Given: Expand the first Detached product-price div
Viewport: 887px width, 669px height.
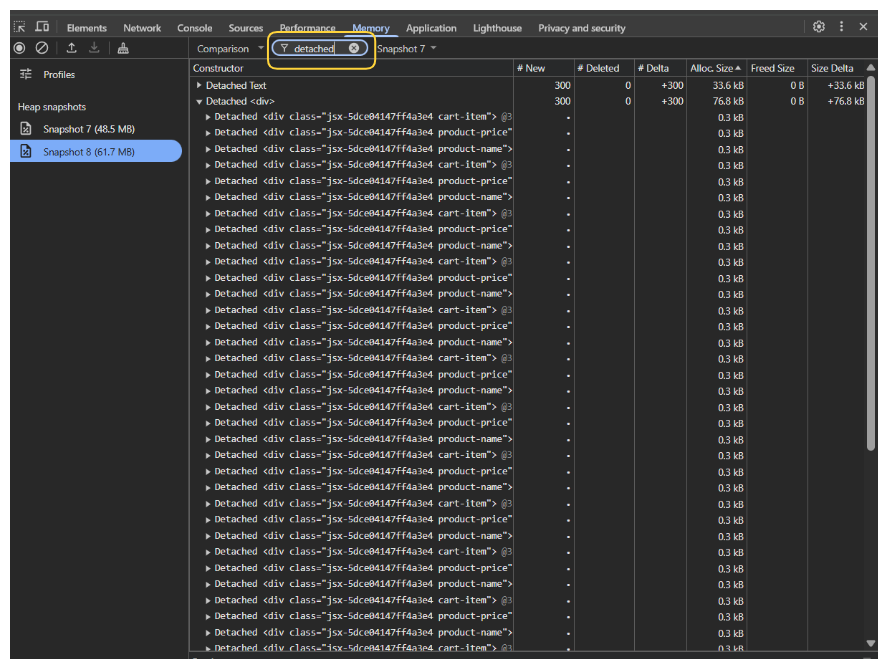Looking at the screenshot, I should pyautogui.click(x=208, y=133).
